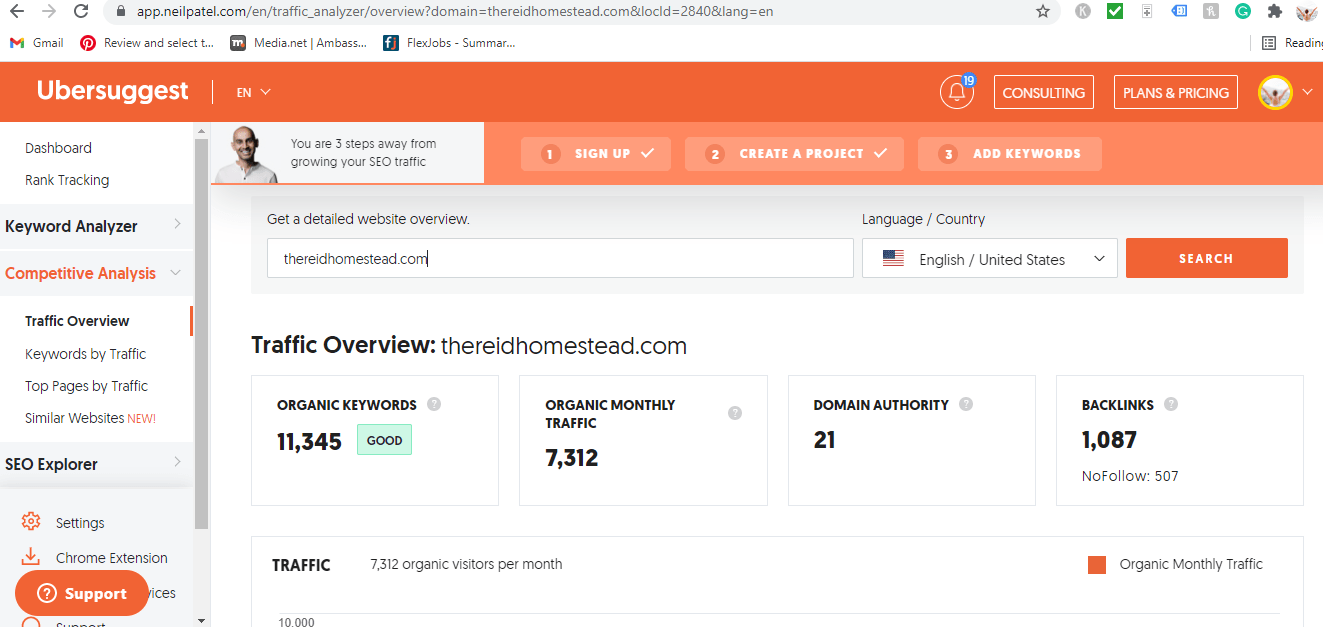Go forward with the browser forward arrow
Screen dimensions: 1323x627
point(49,12)
